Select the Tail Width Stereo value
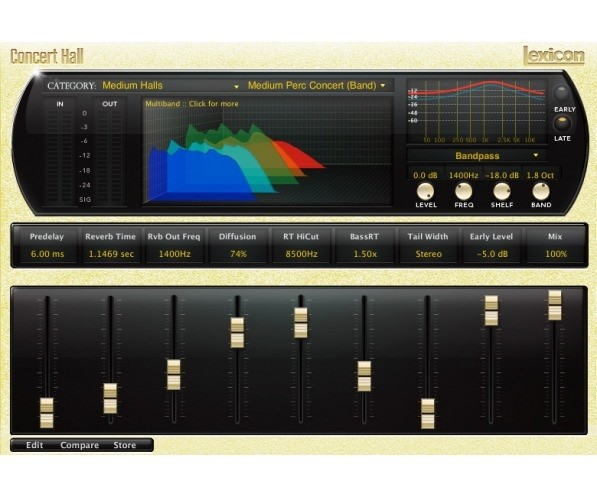 pyautogui.click(x=428, y=254)
